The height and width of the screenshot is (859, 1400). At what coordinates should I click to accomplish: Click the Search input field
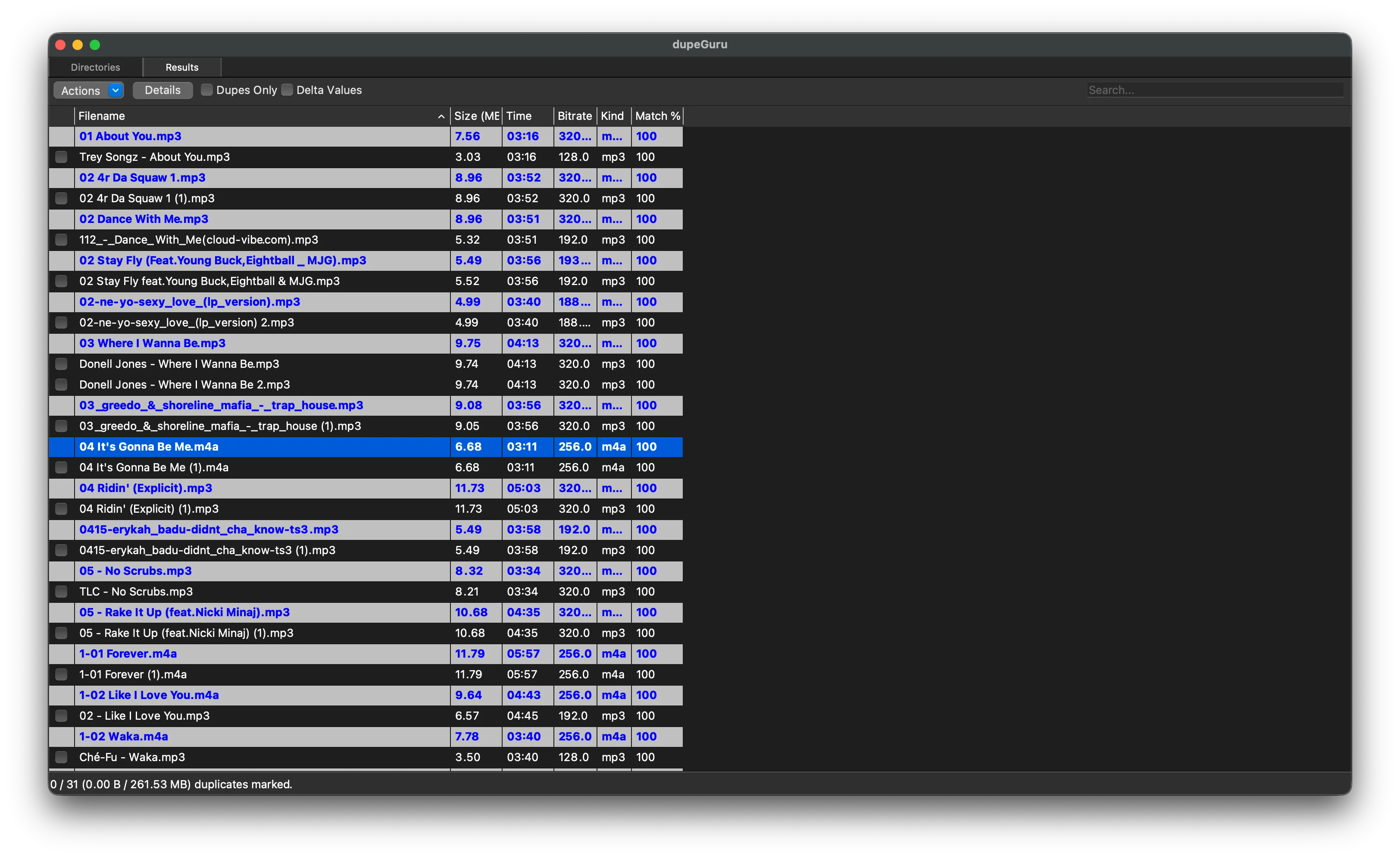(1215, 90)
